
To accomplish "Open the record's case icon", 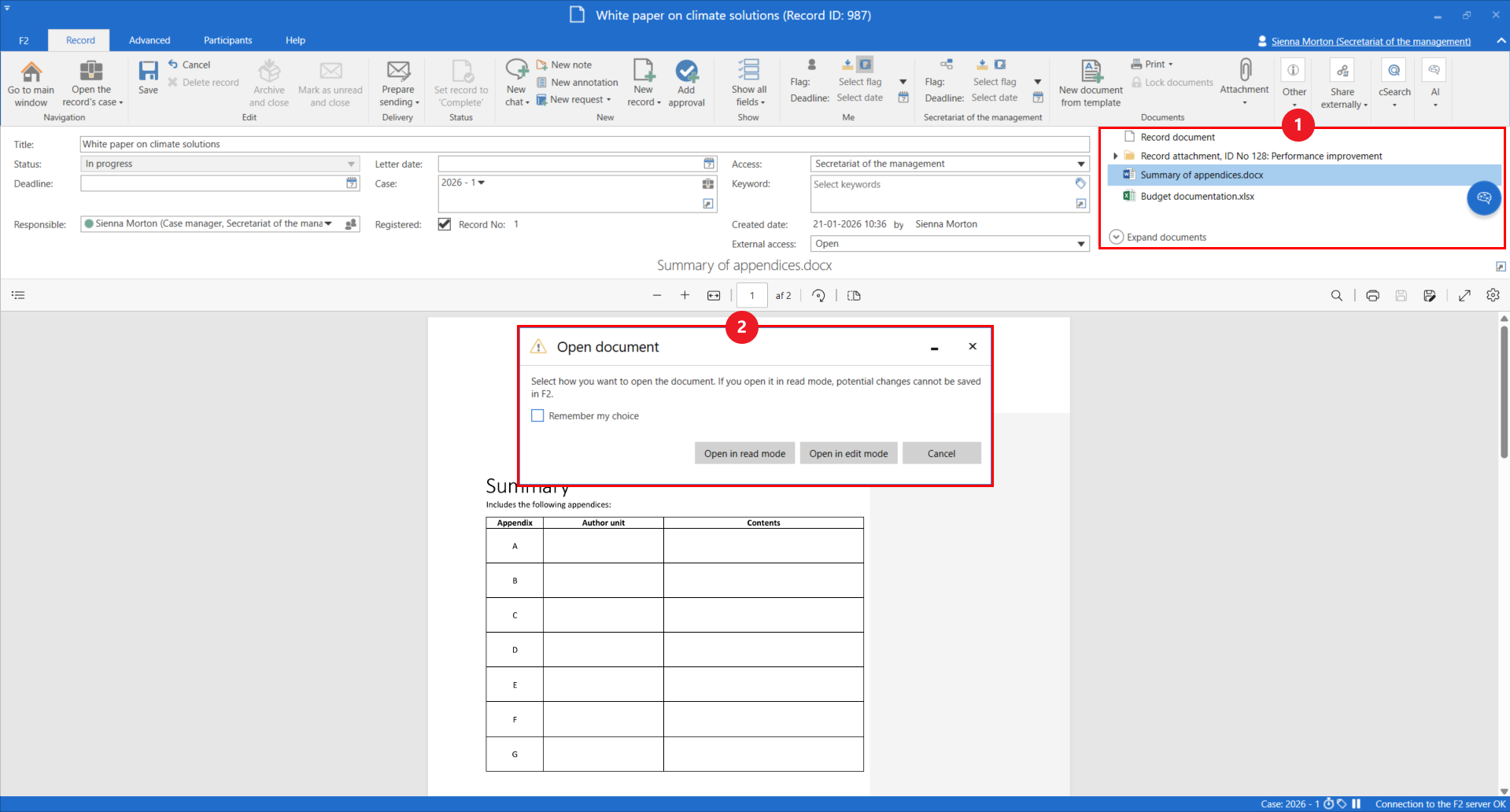I will 91,71.
